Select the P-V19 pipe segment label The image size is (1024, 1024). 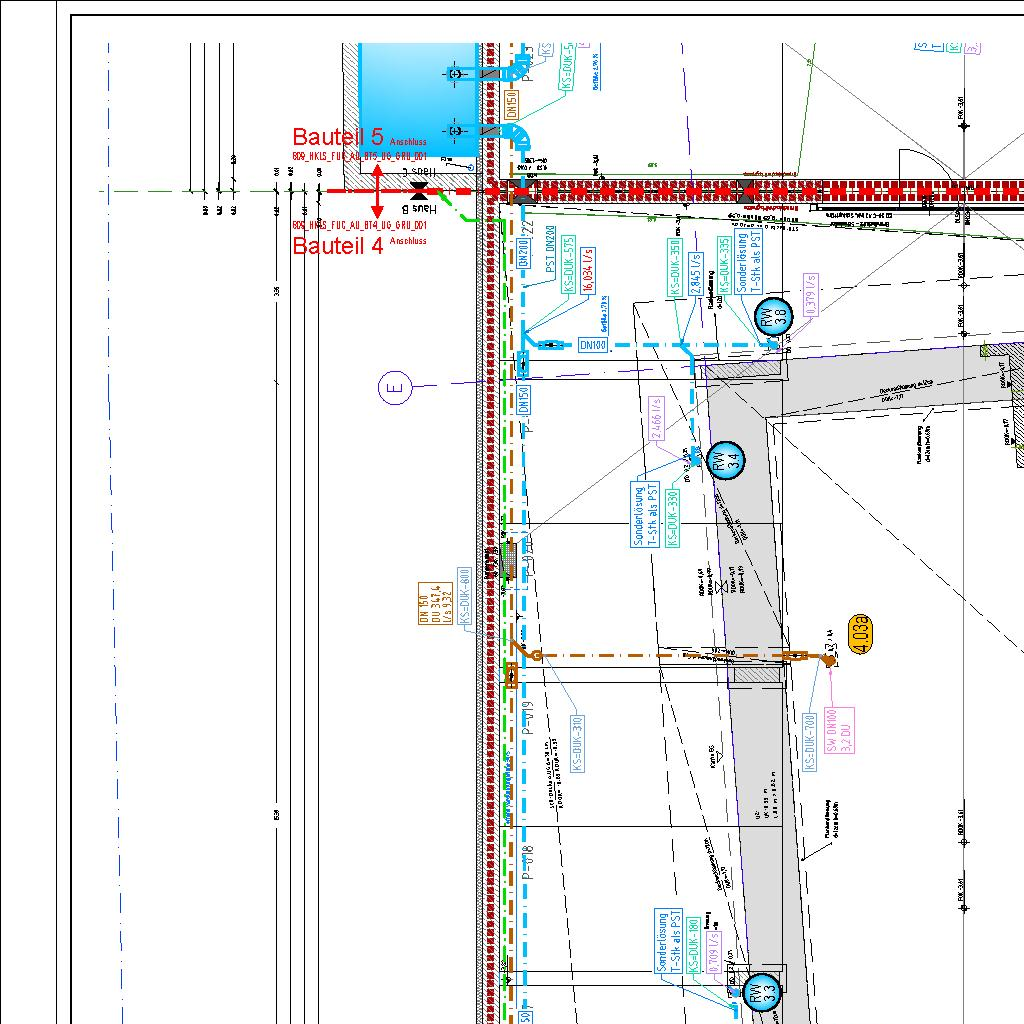528,718
